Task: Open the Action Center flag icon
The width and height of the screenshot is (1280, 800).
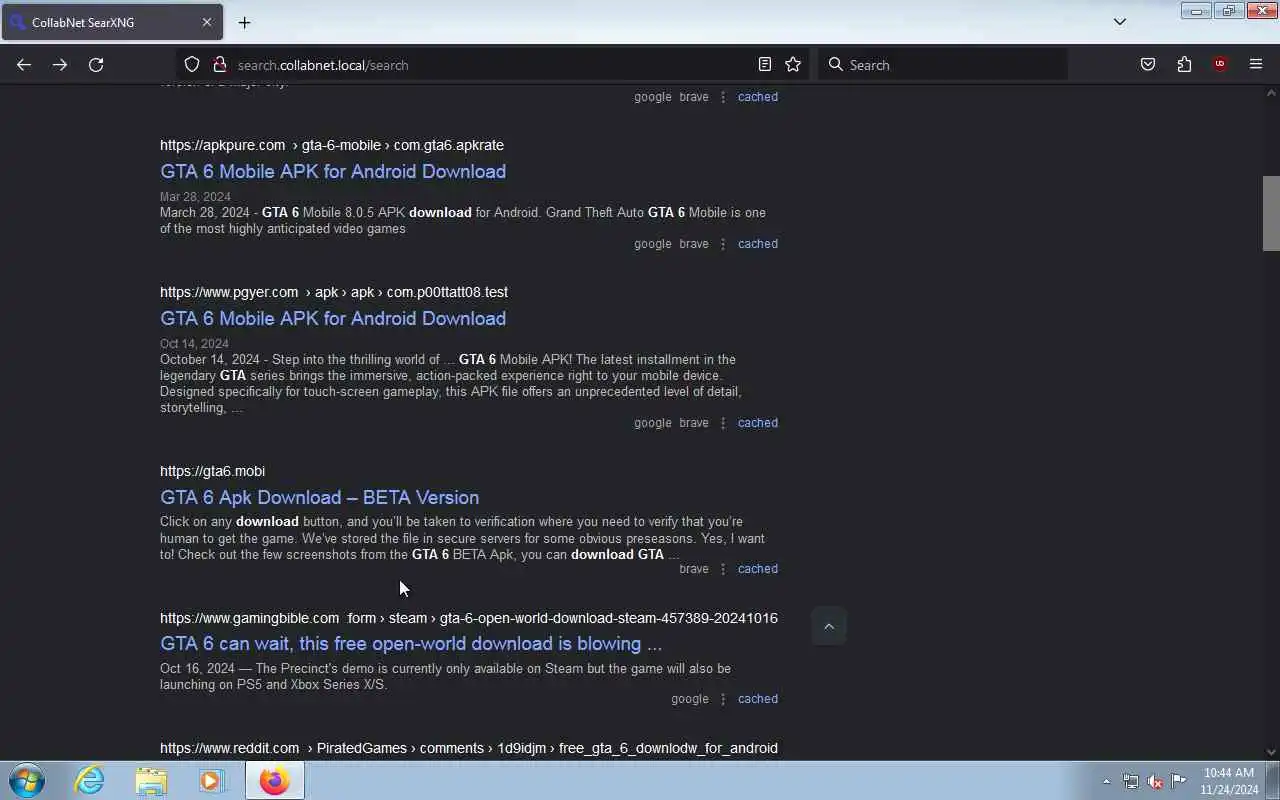Action: [1179, 781]
